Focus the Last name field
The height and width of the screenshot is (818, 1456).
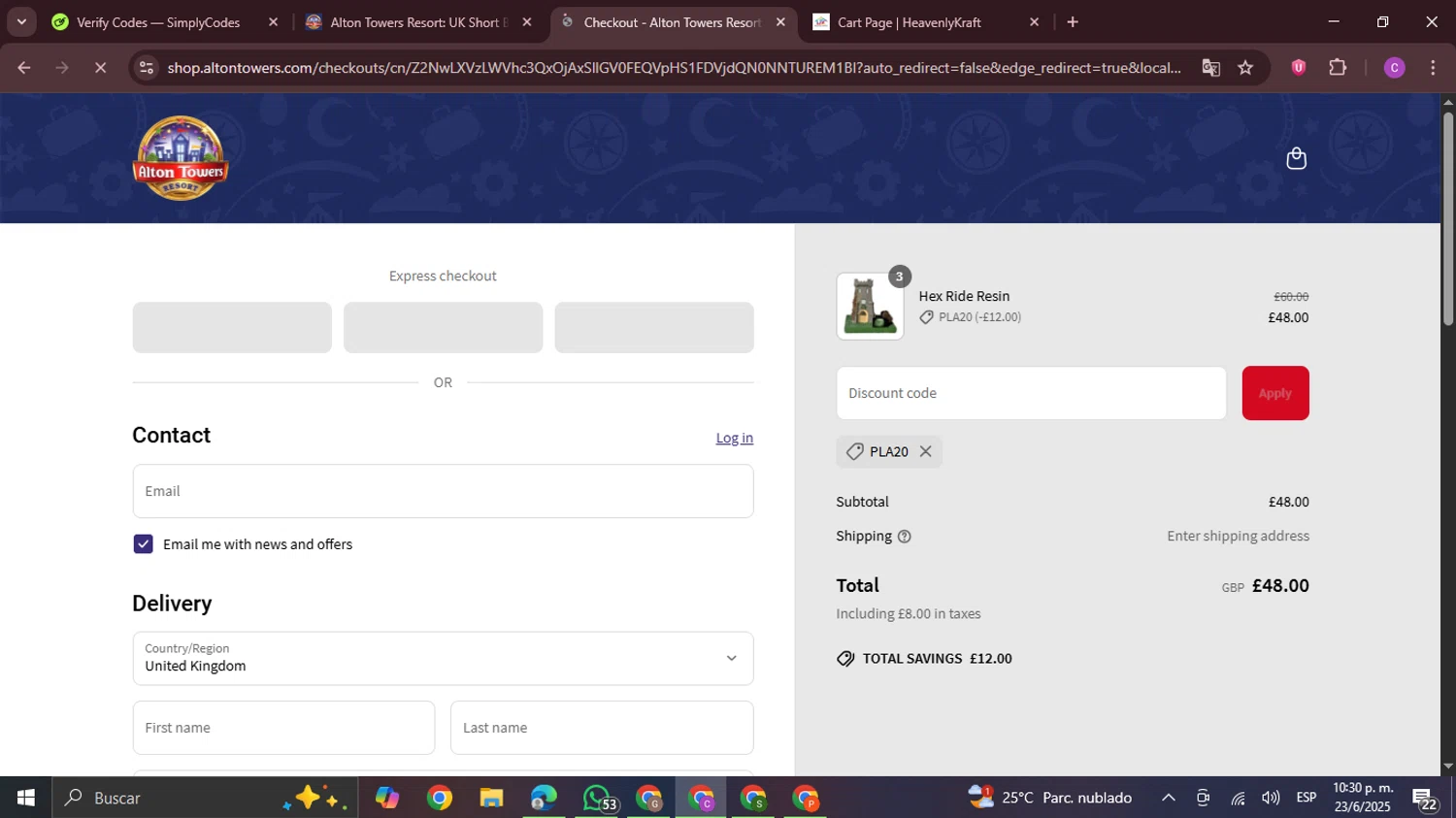(602, 728)
